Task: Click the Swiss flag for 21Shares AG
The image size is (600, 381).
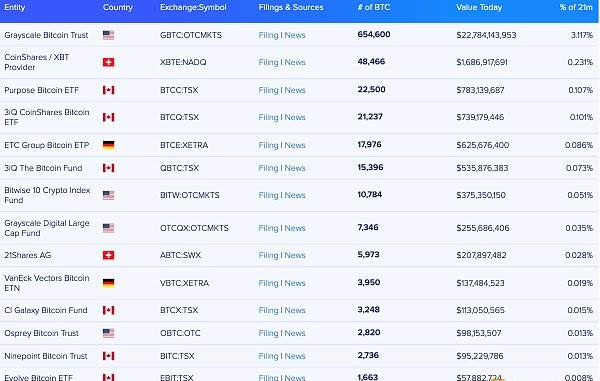Action: click(x=108, y=255)
